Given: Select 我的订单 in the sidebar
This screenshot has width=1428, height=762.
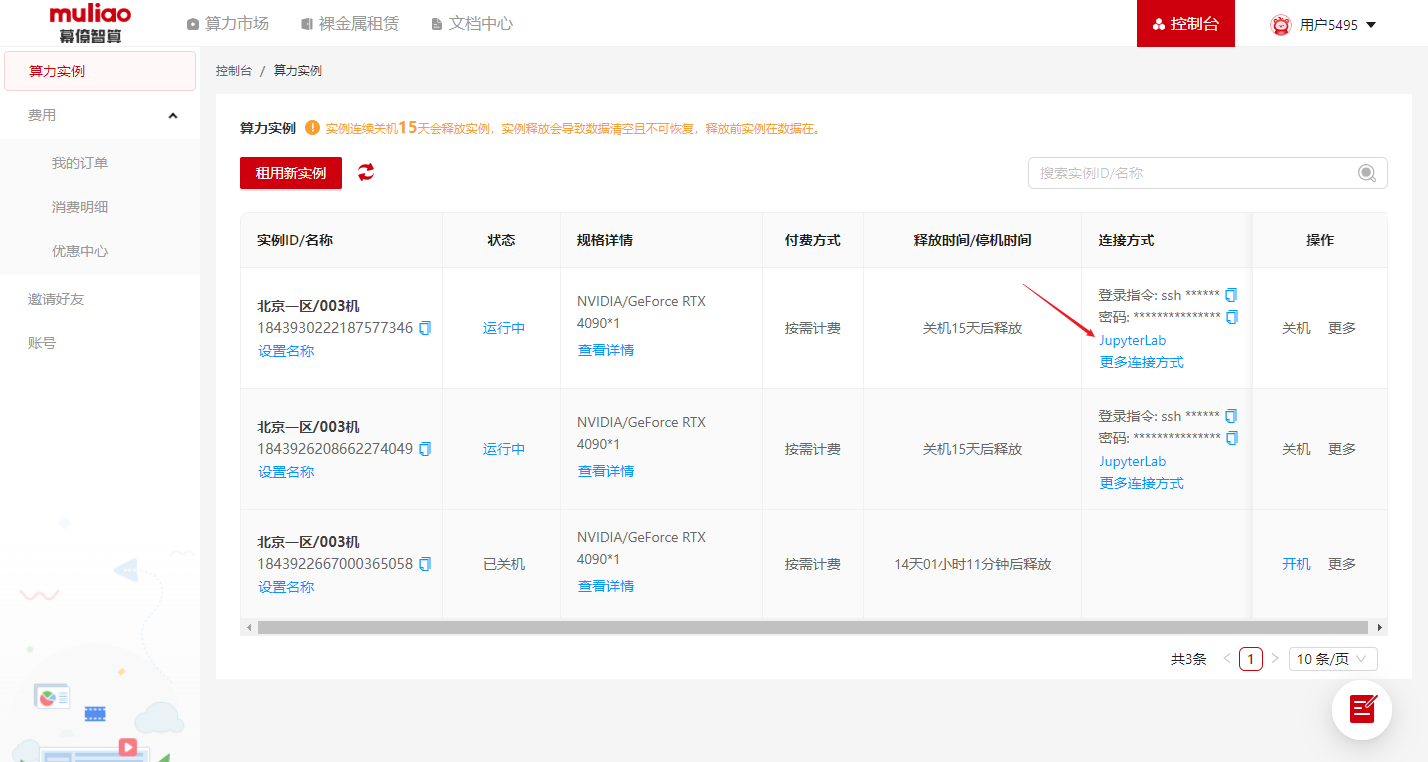Looking at the screenshot, I should coord(80,163).
